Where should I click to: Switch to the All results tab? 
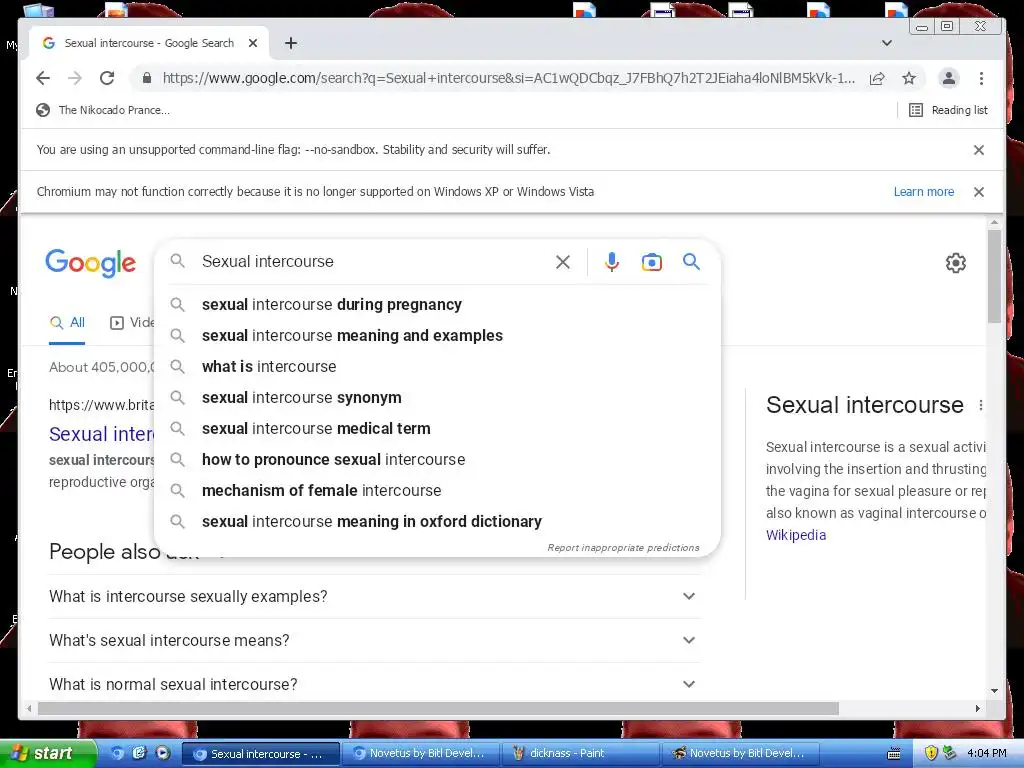tap(67, 323)
